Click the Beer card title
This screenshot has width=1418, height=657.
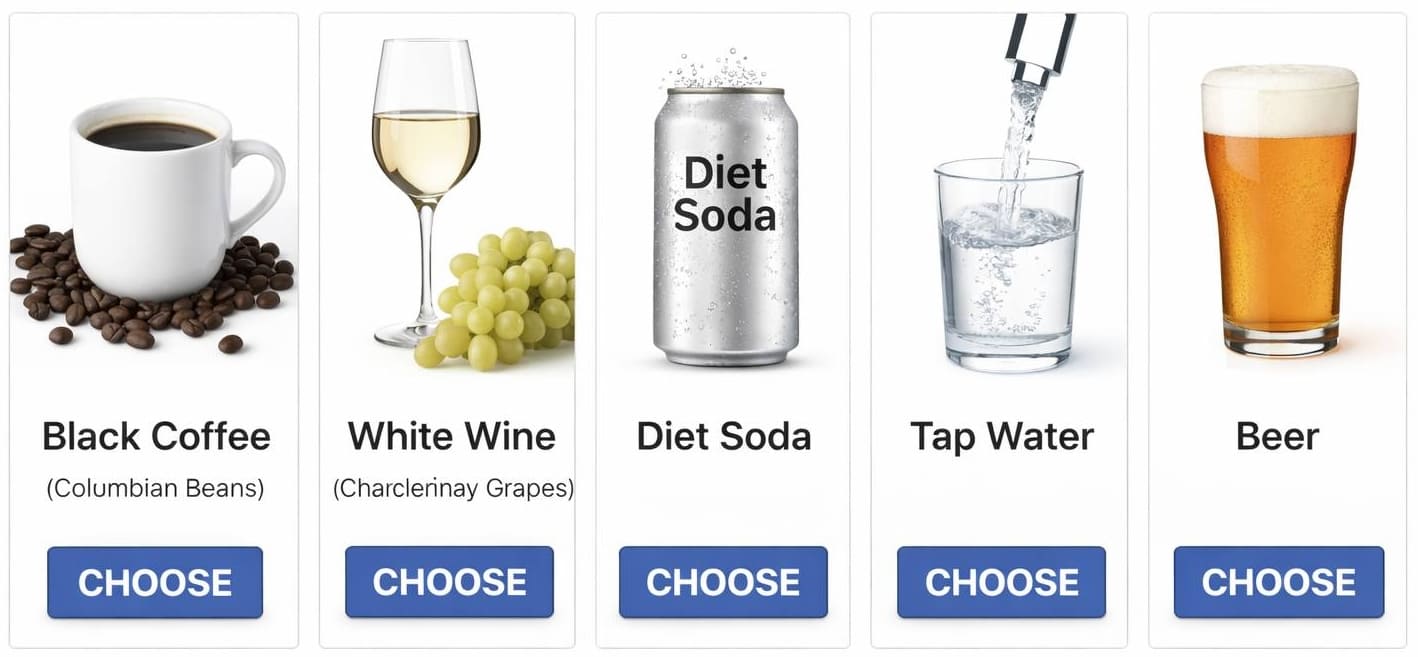point(1278,437)
